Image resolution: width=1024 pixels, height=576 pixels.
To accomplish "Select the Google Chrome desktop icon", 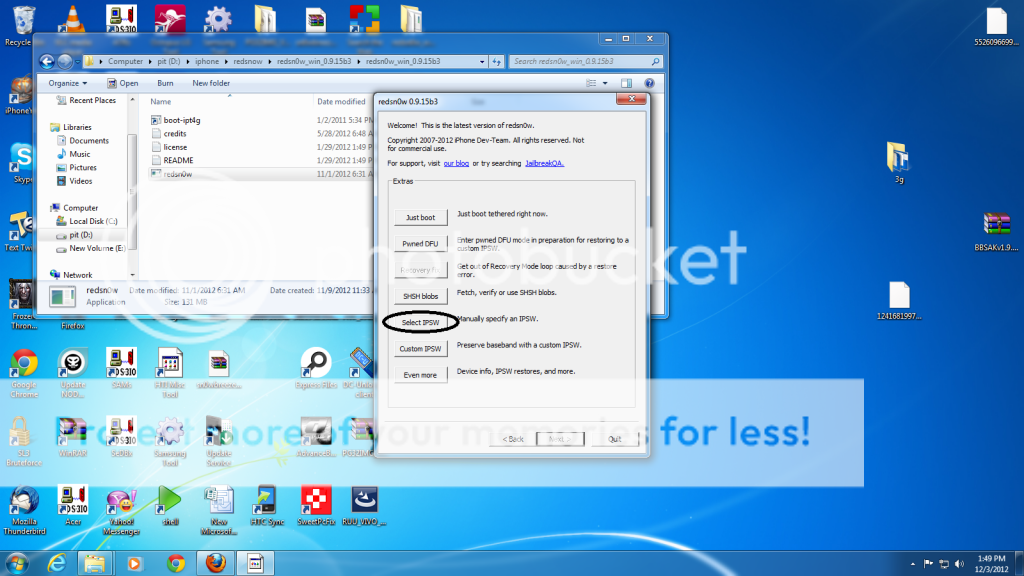I will click(24, 374).
